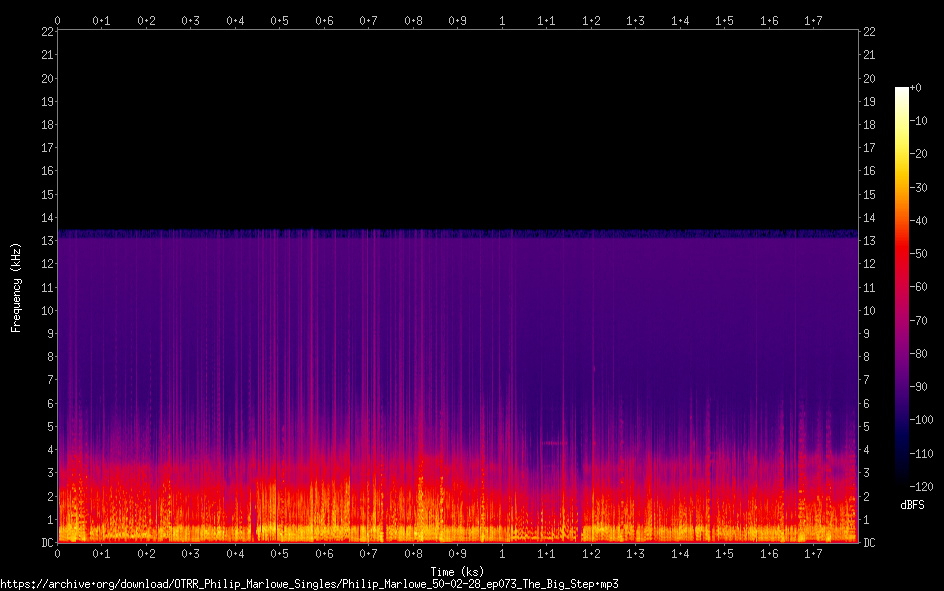The width and height of the screenshot is (944, 591).
Task: Click the 22 kHz label on the left axis
Action: (x=47, y=32)
